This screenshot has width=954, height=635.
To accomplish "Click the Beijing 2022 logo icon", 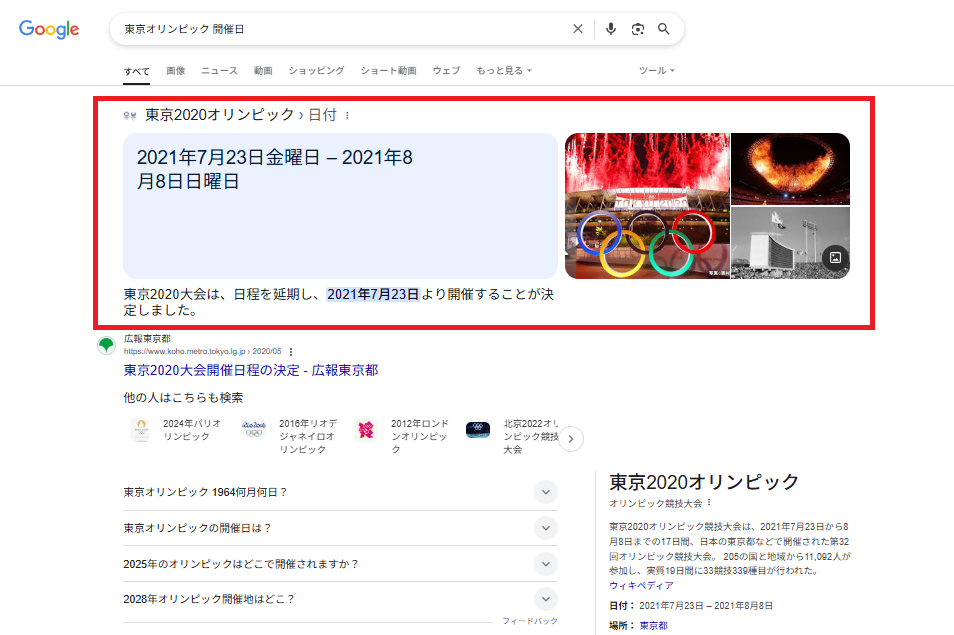I will click(478, 429).
